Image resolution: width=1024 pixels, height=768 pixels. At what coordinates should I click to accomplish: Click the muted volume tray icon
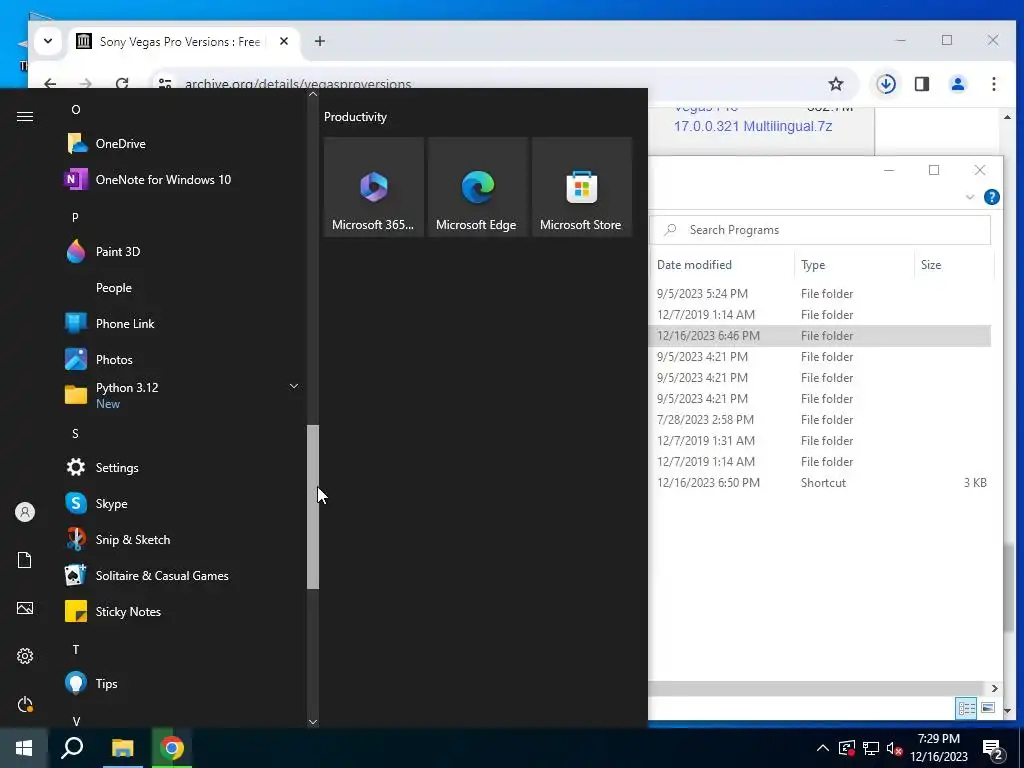coord(894,748)
